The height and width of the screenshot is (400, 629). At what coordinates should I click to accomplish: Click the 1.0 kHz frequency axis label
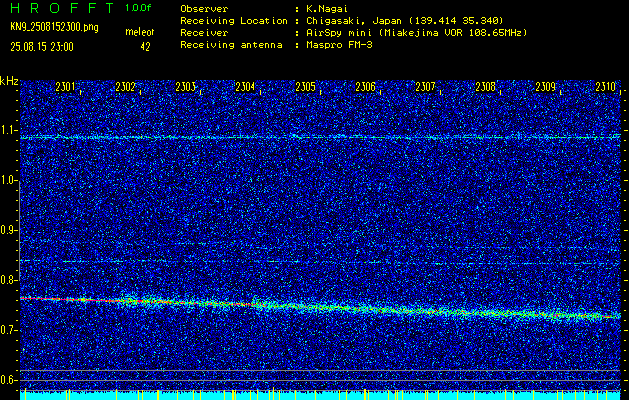(8, 180)
